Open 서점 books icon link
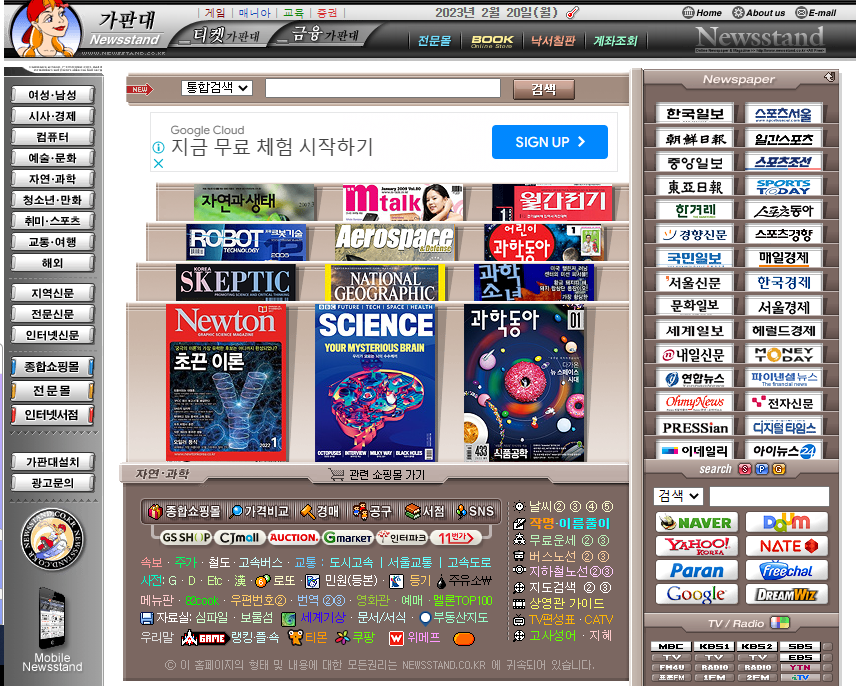 [x=413, y=511]
